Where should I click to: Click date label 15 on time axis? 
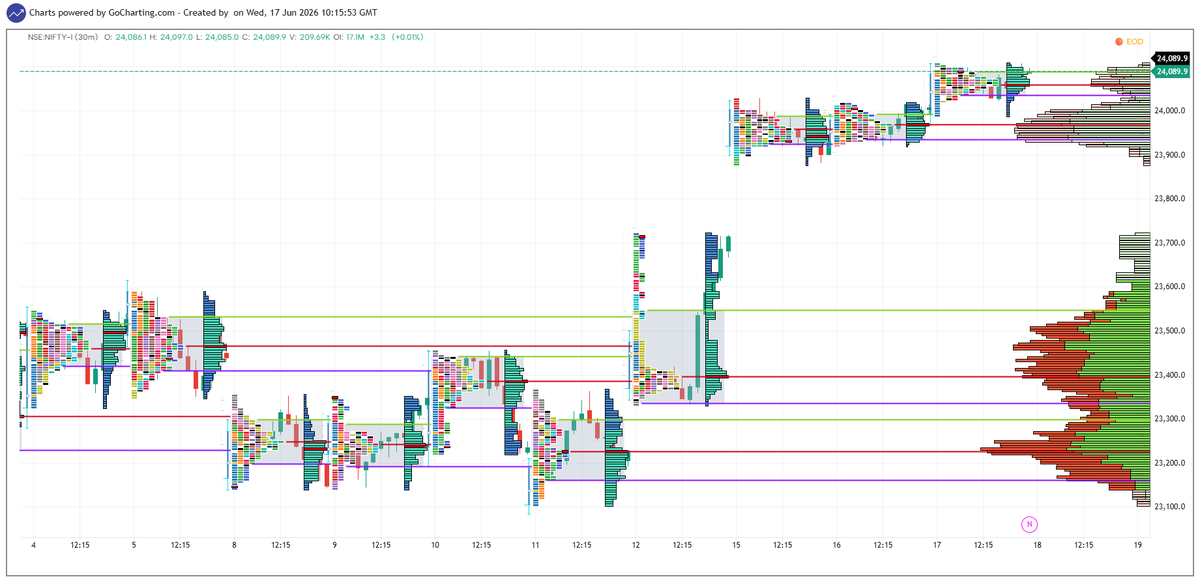736,546
